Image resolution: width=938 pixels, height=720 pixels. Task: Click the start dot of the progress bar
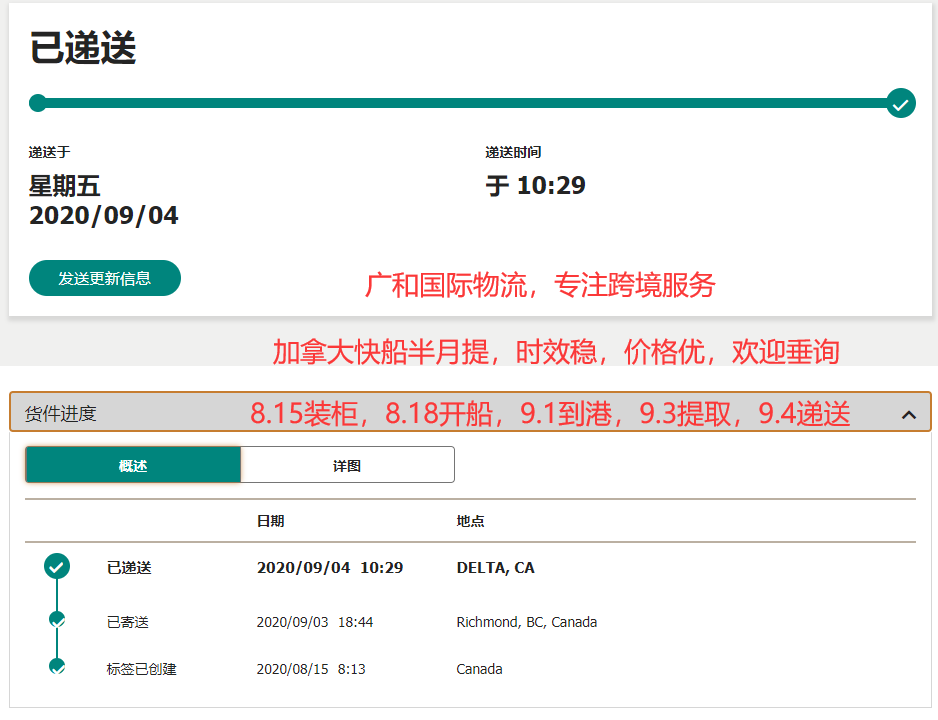coord(38,103)
